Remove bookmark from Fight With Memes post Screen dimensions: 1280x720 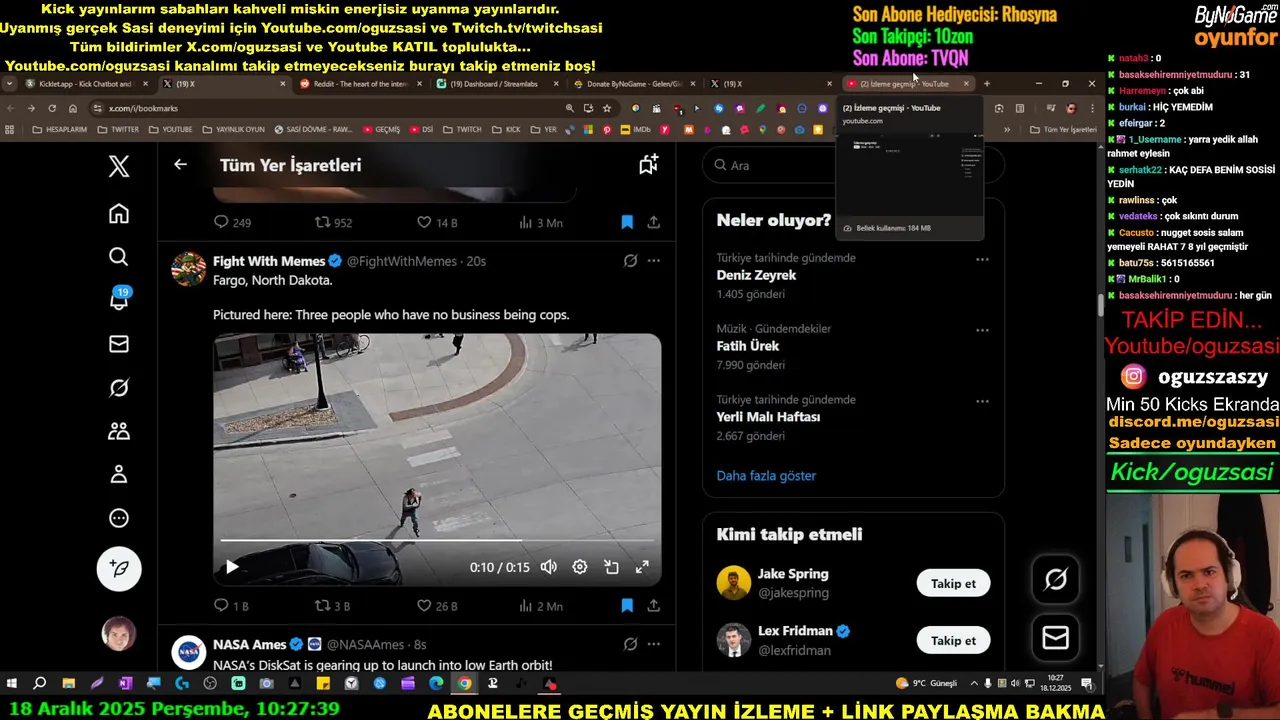pos(627,606)
